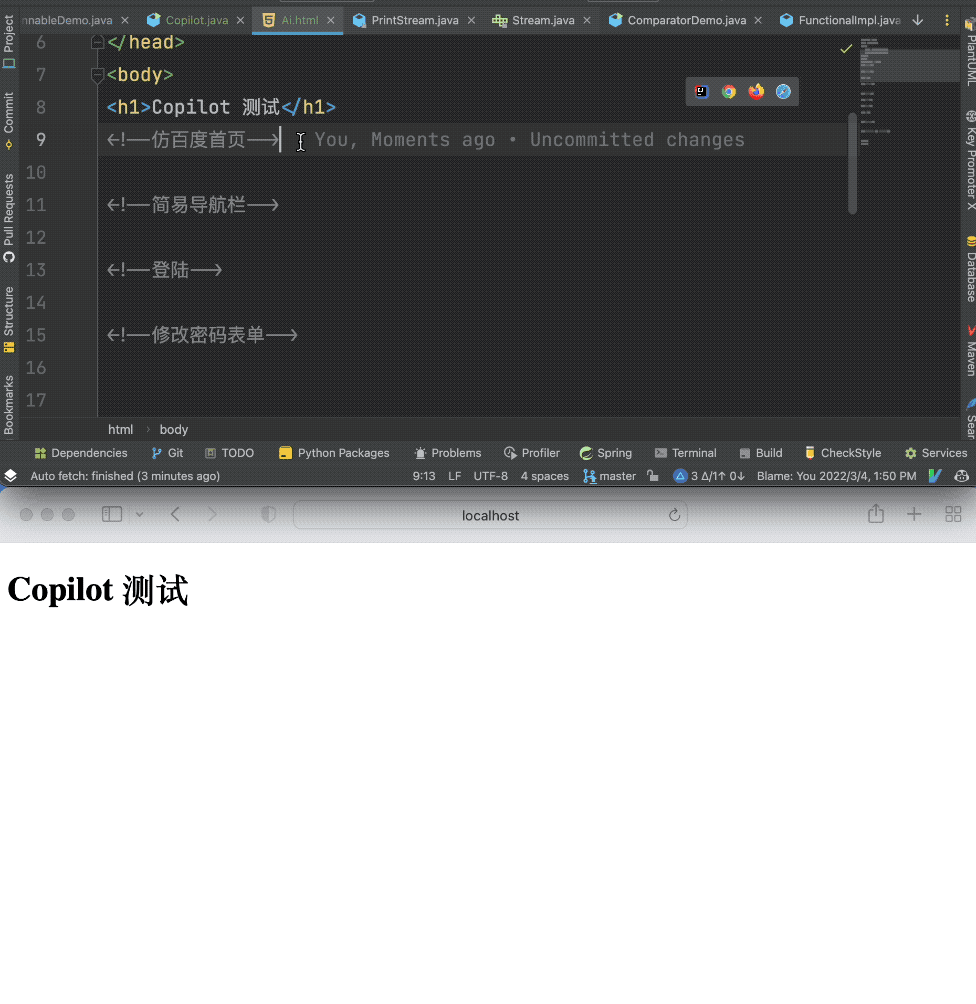The width and height of the screenshot is (976, 1004).
Task: Open the Bookmarks tool window
Action: click(x=9, y=405)
